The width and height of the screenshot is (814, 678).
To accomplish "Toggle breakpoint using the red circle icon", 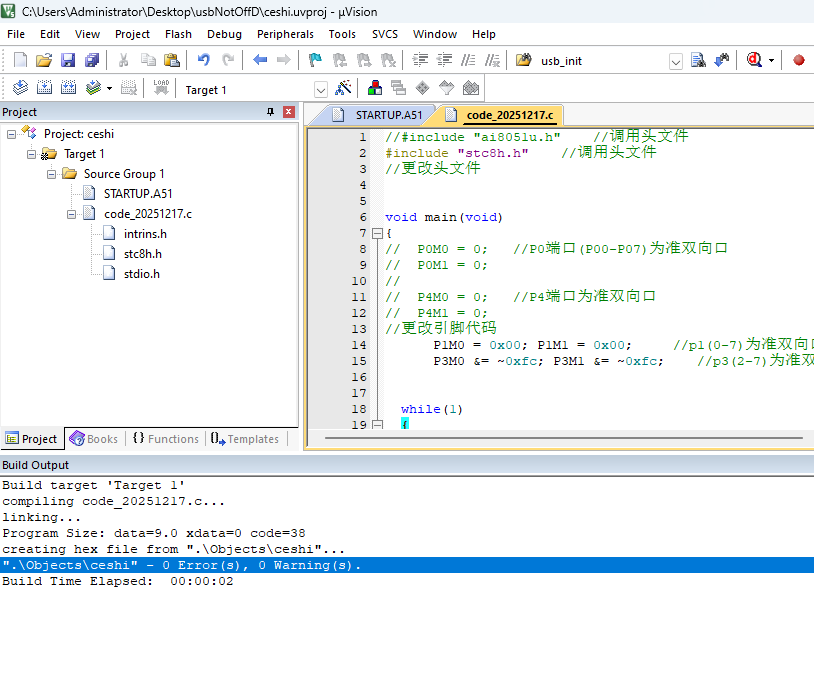I will pyautogui.click(x=798, y=60).
